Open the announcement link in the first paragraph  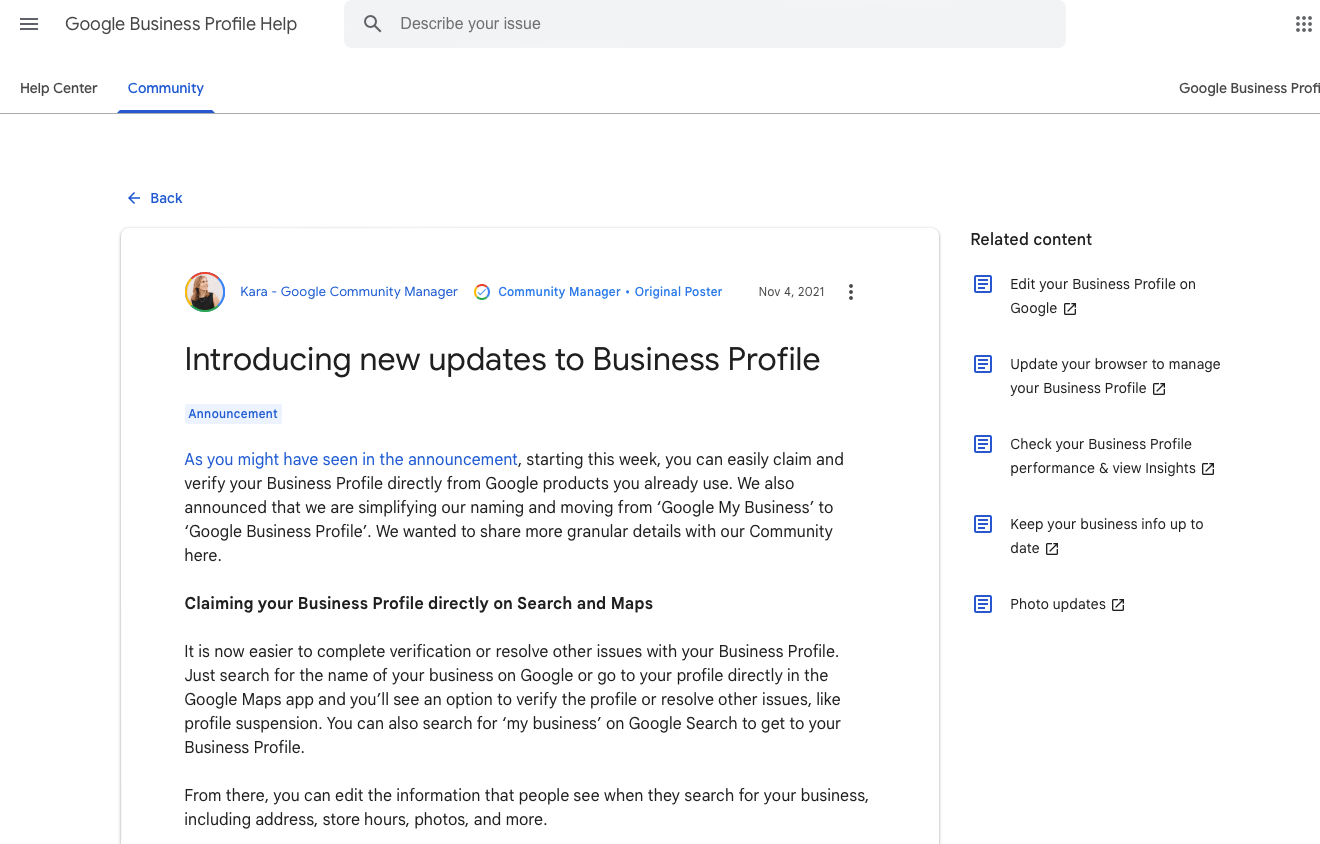350,459
